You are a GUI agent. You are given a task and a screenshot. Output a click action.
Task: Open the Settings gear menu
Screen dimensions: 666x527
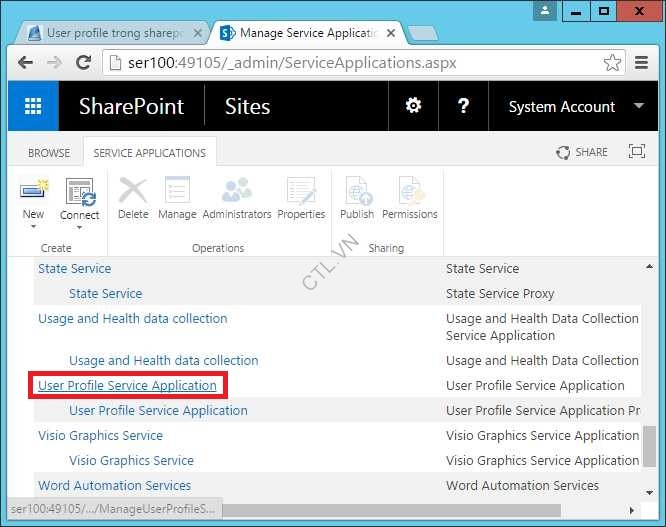(412, 107)
